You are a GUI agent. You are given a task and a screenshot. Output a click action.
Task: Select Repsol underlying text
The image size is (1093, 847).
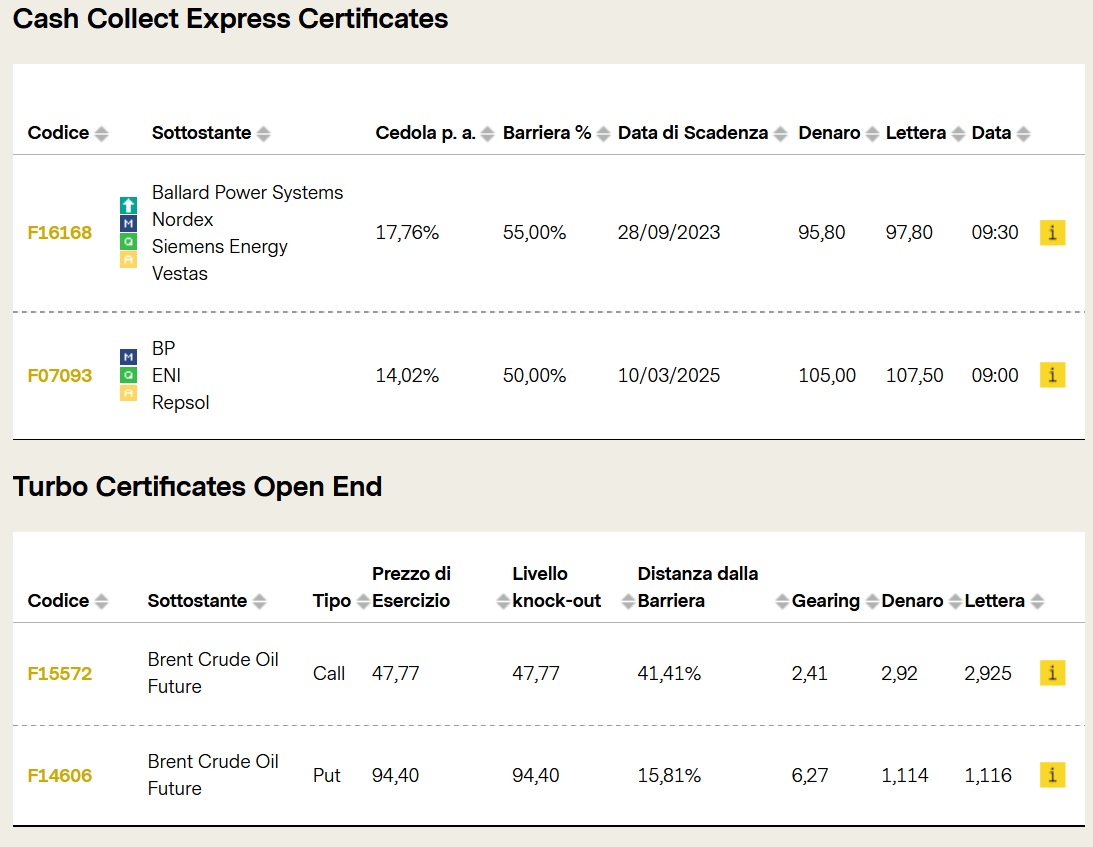coord(181,403)
